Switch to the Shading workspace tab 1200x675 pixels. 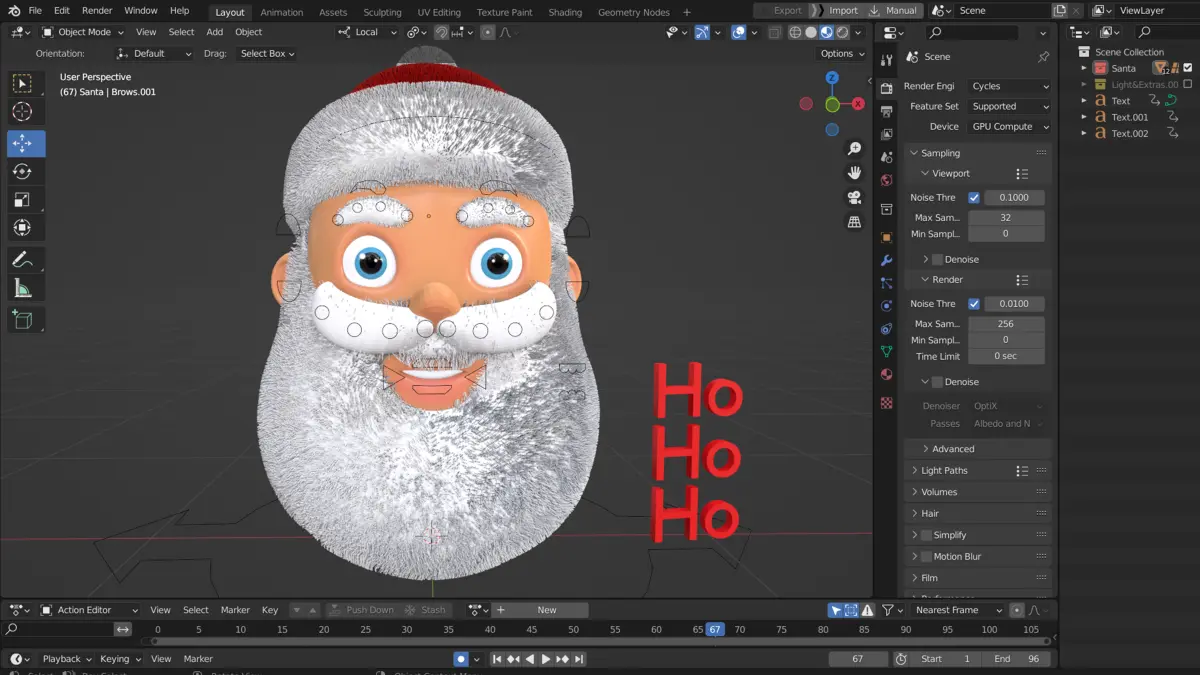point(565,12)
